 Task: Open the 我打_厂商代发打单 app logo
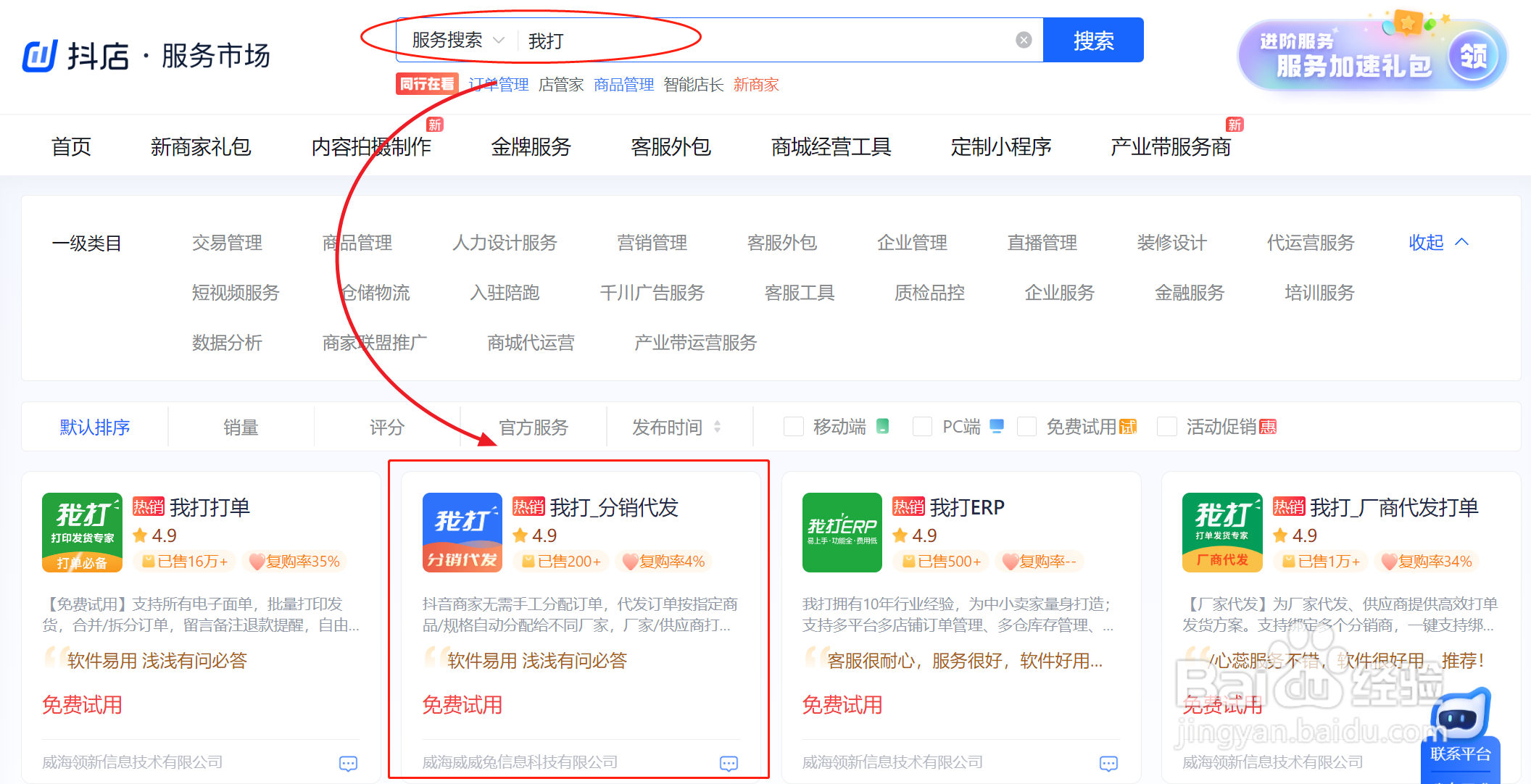1222,533
